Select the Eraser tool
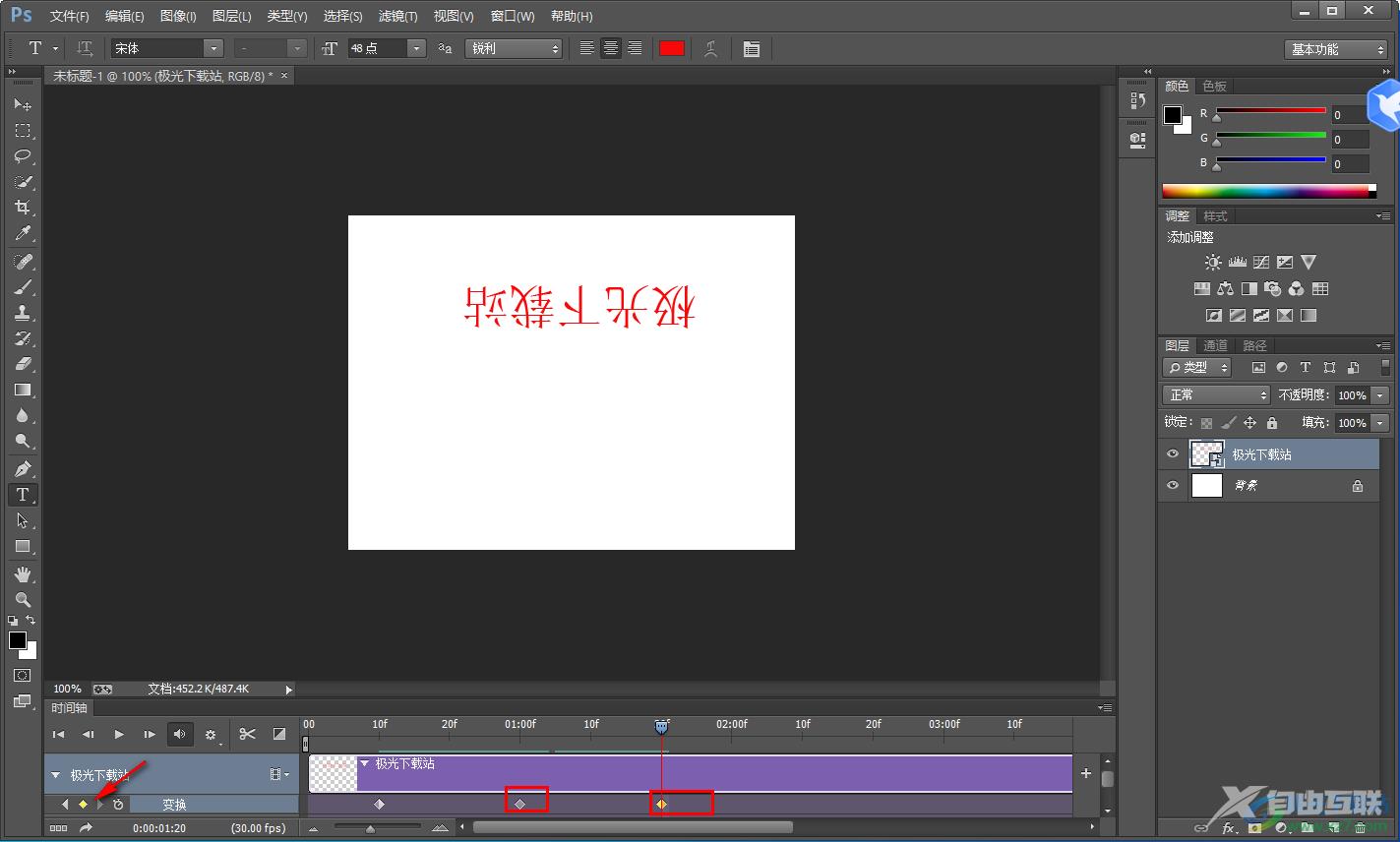The image size is (1400, 842). tap(23, 364)
